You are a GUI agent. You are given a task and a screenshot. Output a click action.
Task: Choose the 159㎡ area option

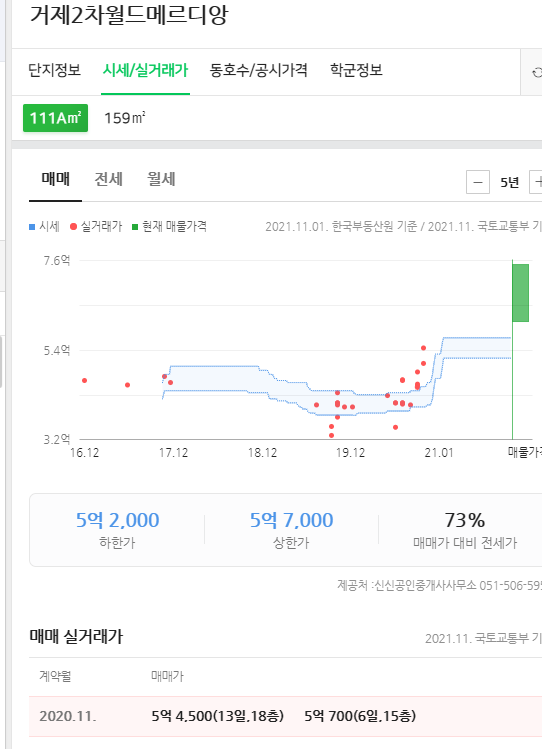[x=125, y=118]
